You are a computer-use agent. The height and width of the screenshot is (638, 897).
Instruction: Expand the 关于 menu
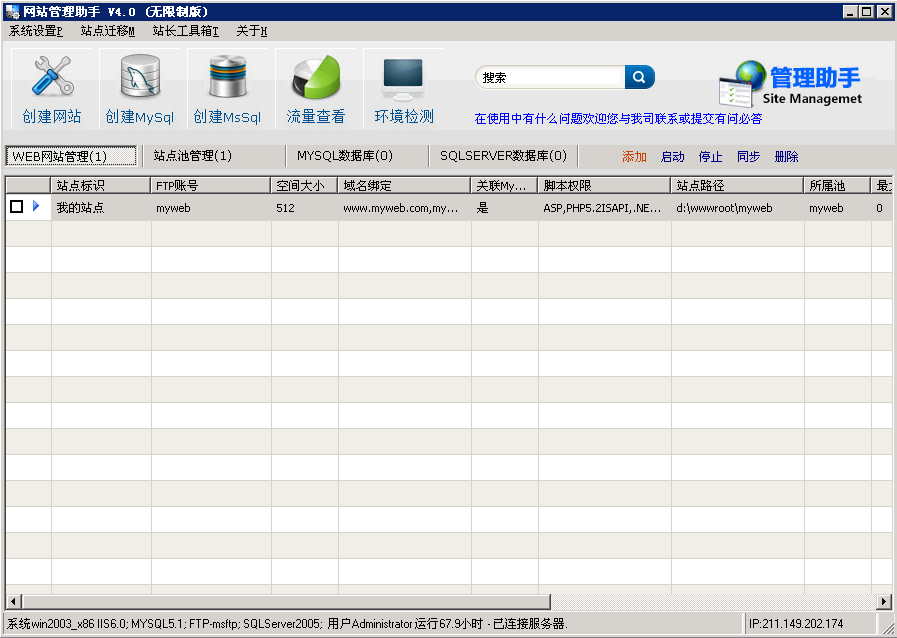[251, 31]
